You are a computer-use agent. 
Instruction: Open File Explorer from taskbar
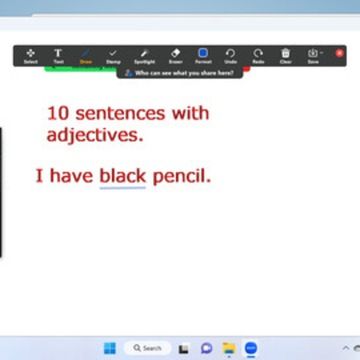[x=229, y=349]
